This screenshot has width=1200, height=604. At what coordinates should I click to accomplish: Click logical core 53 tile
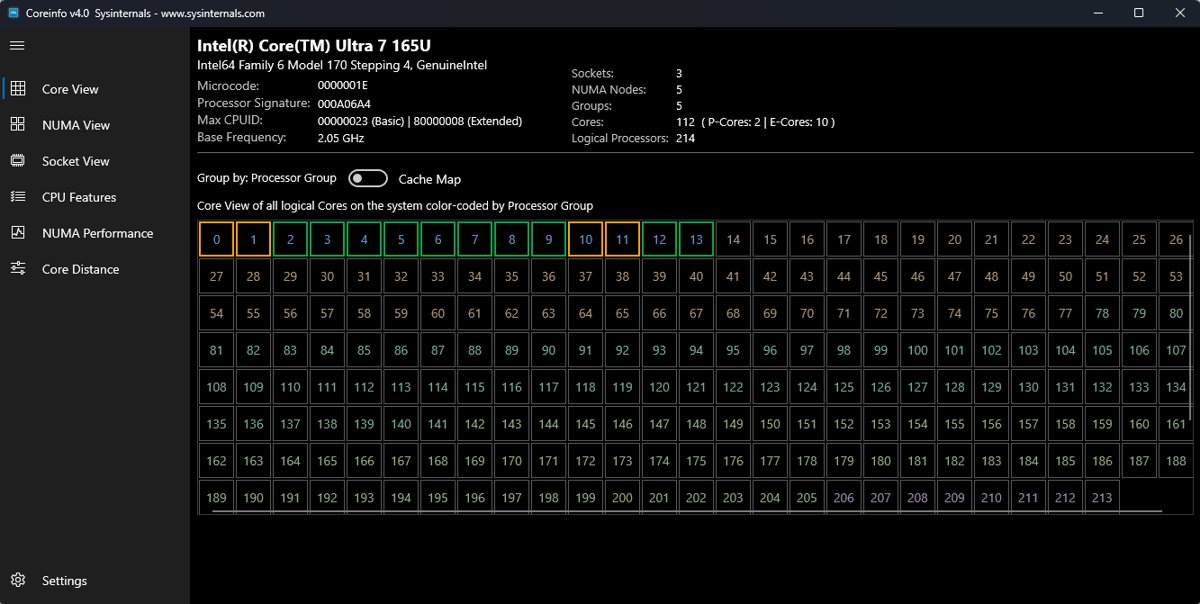pyautogui.click(x=1176, y=277)
